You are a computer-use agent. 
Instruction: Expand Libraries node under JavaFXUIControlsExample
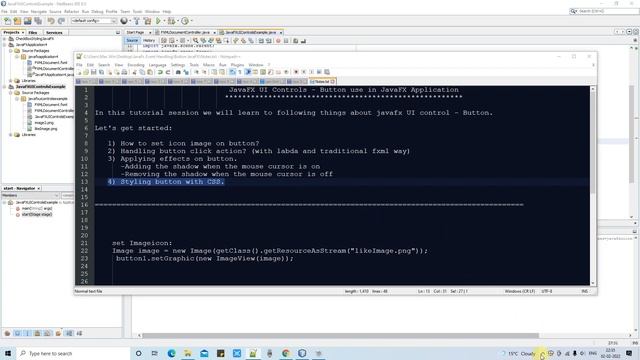11,135
